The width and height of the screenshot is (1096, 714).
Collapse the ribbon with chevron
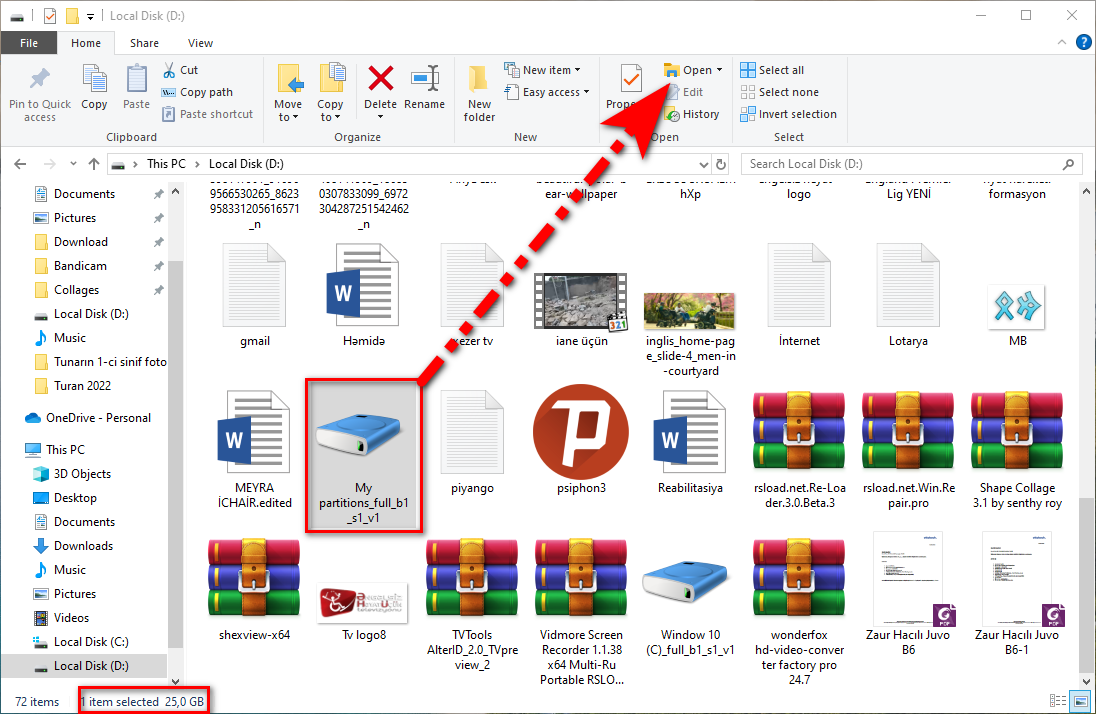(1062, 43)
